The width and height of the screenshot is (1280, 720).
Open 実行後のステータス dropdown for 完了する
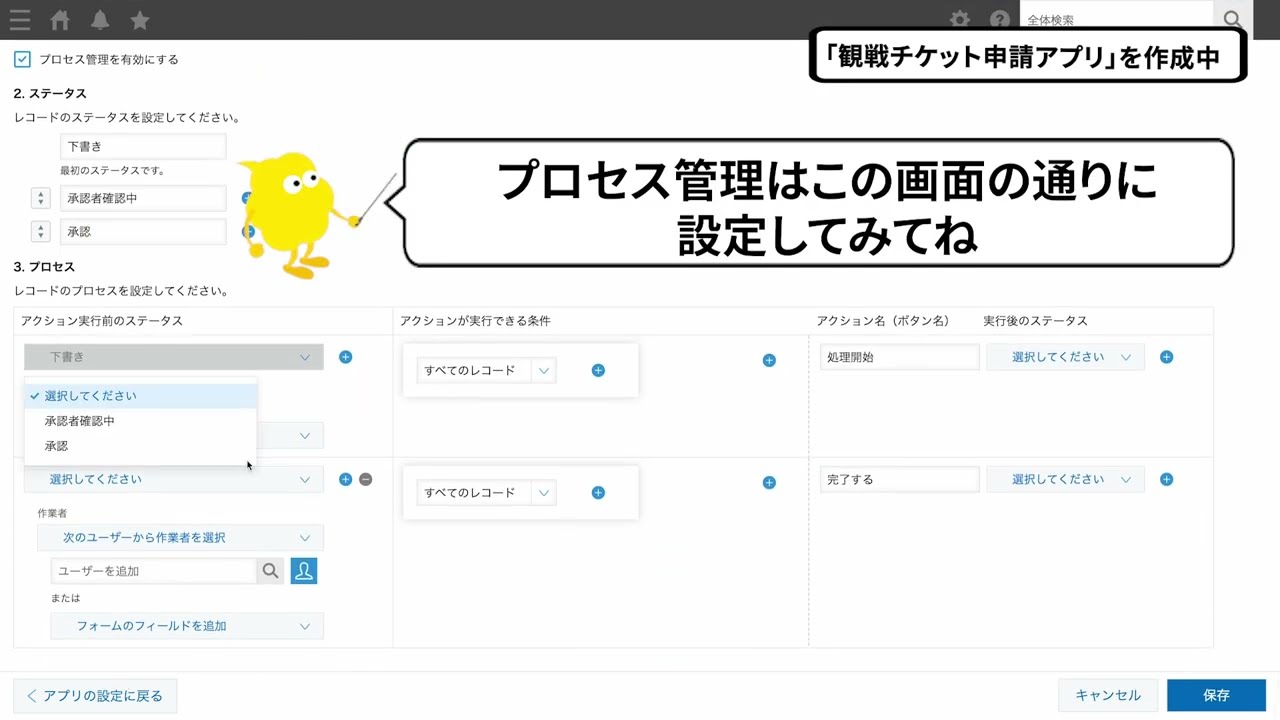(x=1066, y=479)
